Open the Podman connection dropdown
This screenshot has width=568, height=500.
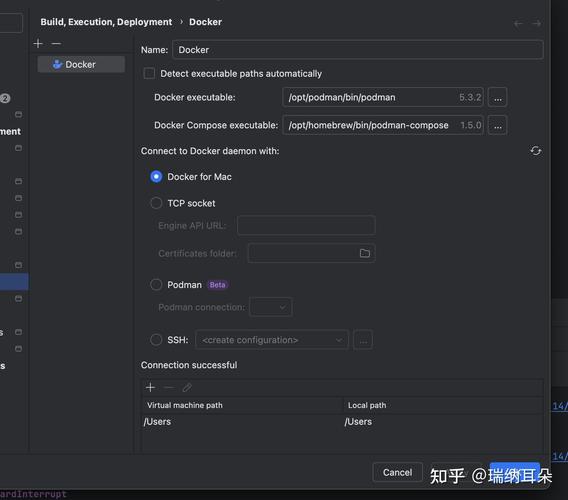[x=271, y=307]
